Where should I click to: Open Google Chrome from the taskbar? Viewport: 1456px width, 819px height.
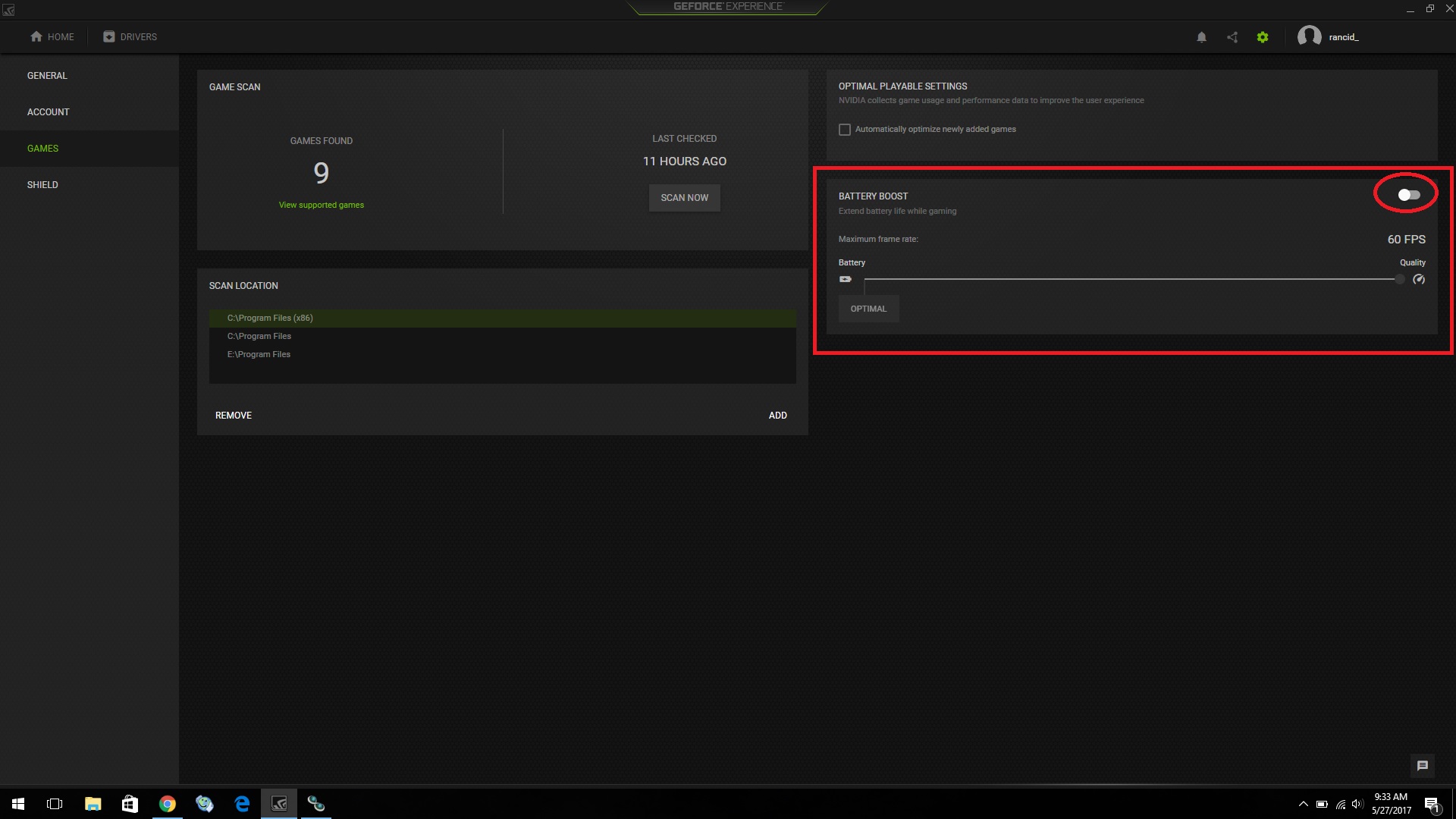click(x=168, y=804)
